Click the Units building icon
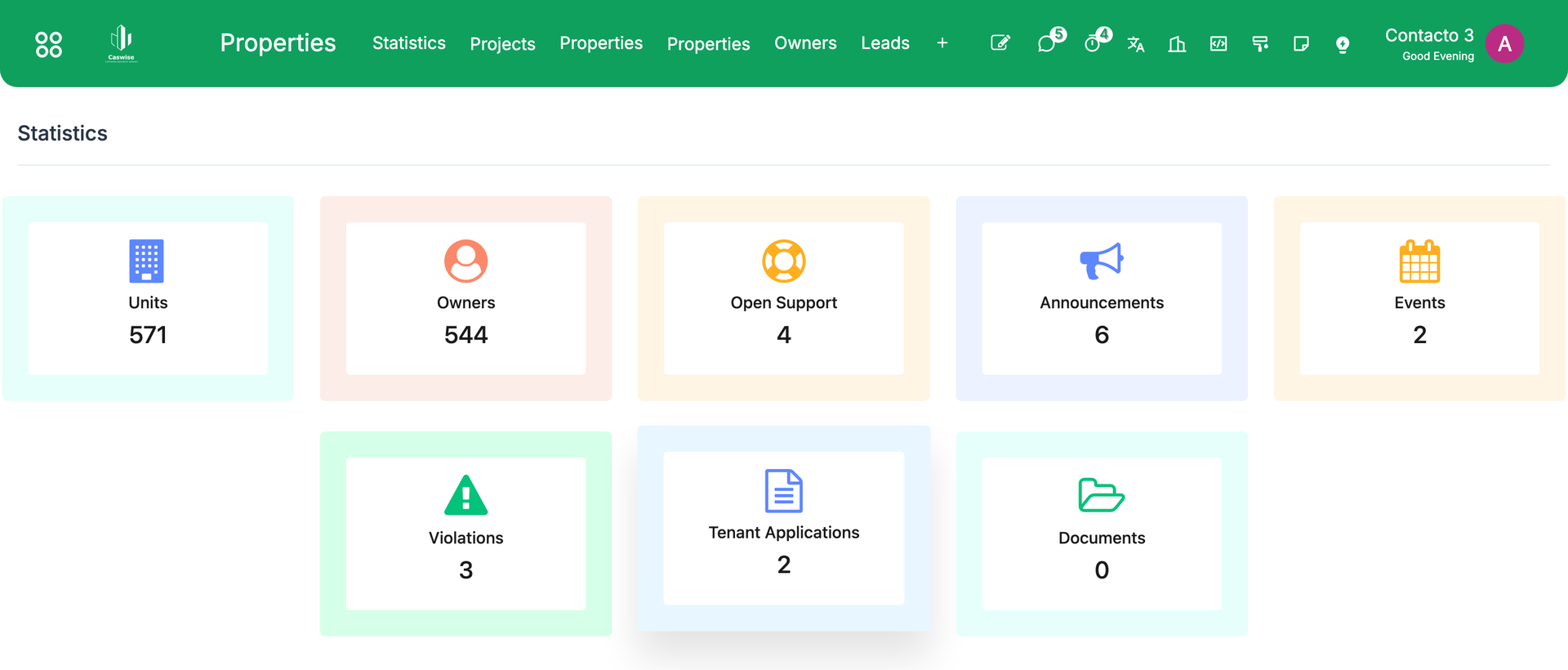The image size is (1568, 670). click(147, 261)
